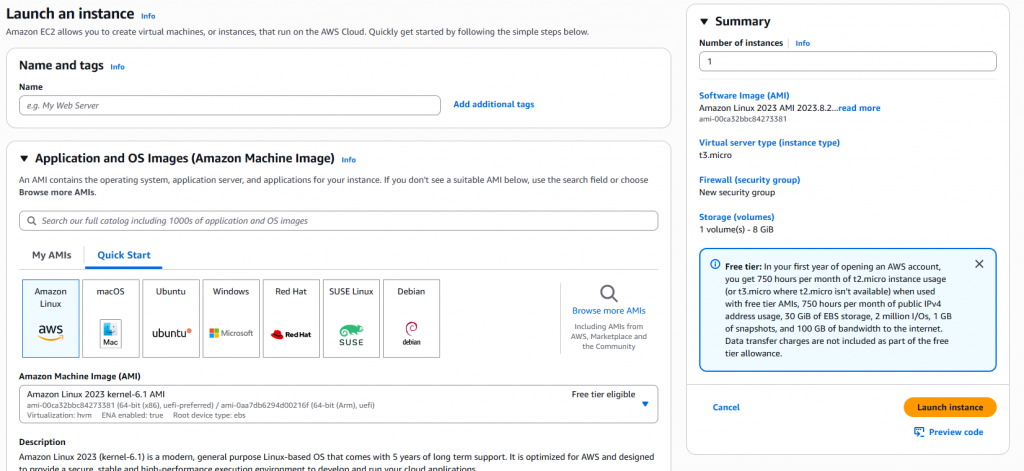Viewport: 1024px width, 471px height.
Task: Pick the Ubuntu AMI tile
Action: 171,318
